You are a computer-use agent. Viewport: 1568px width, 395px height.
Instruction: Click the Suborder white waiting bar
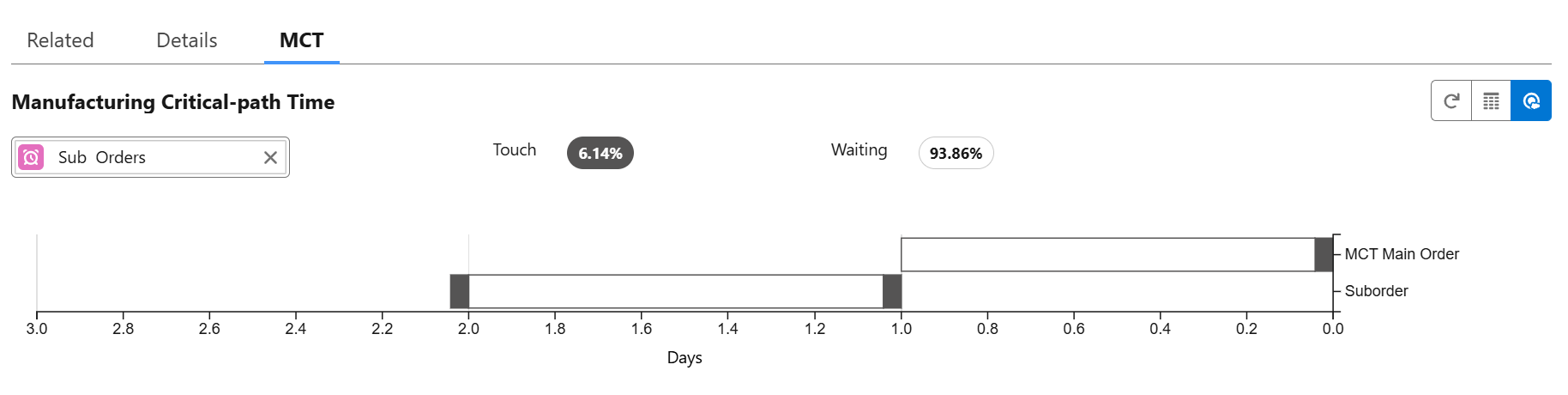point(675,292)
